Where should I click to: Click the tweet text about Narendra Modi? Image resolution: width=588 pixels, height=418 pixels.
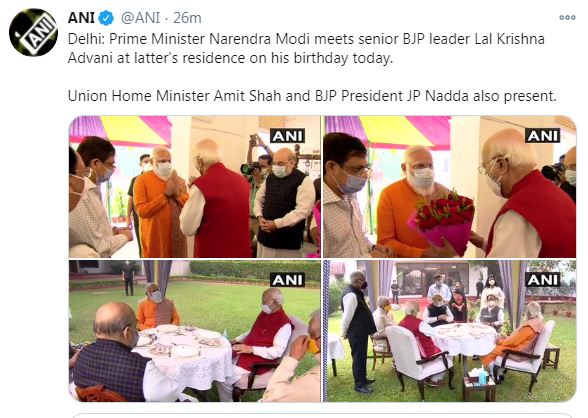pyautogui.click(x=306, y=49)
